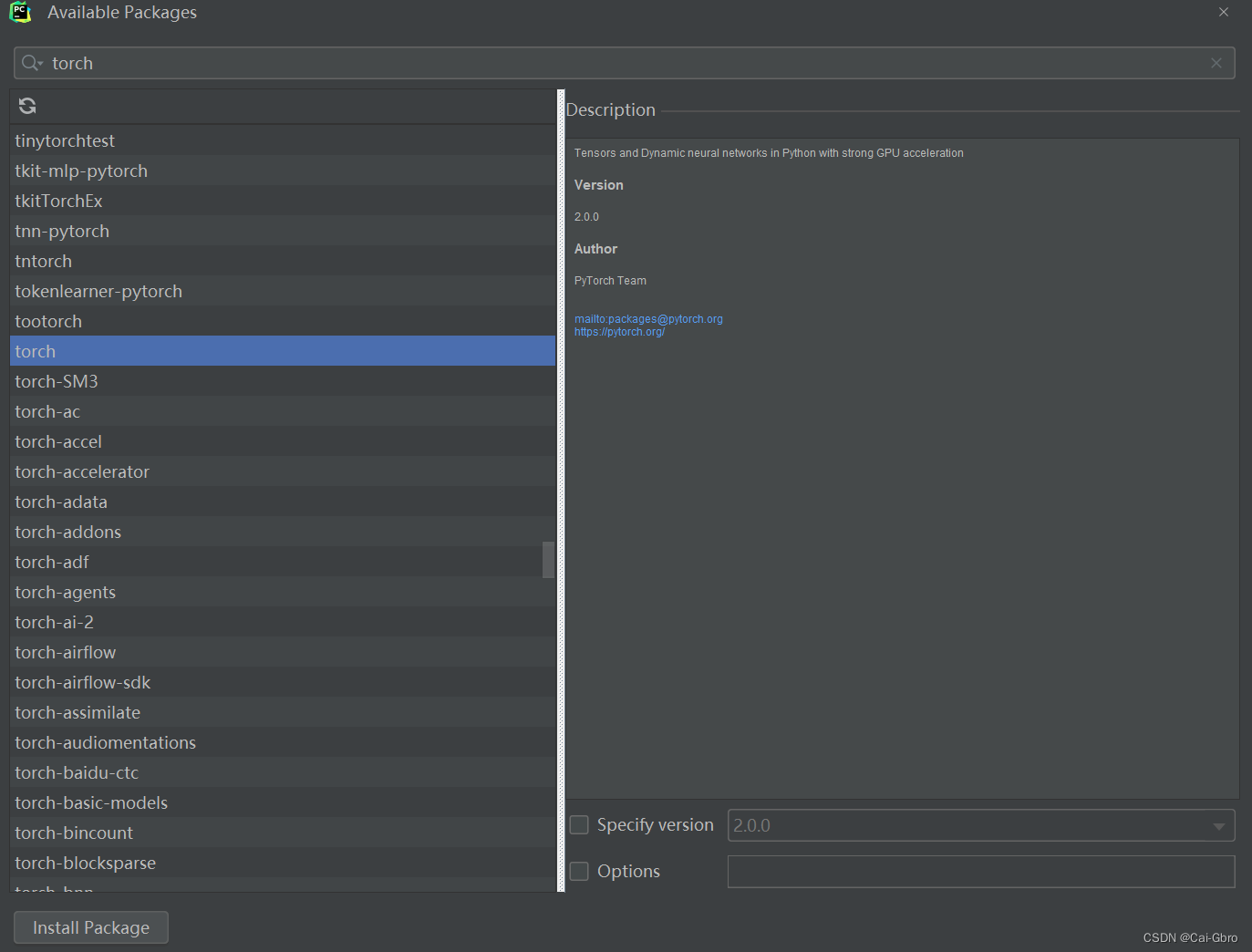
Task: Select the torch-airflow-sdk package
Action: tap(283, 682)
